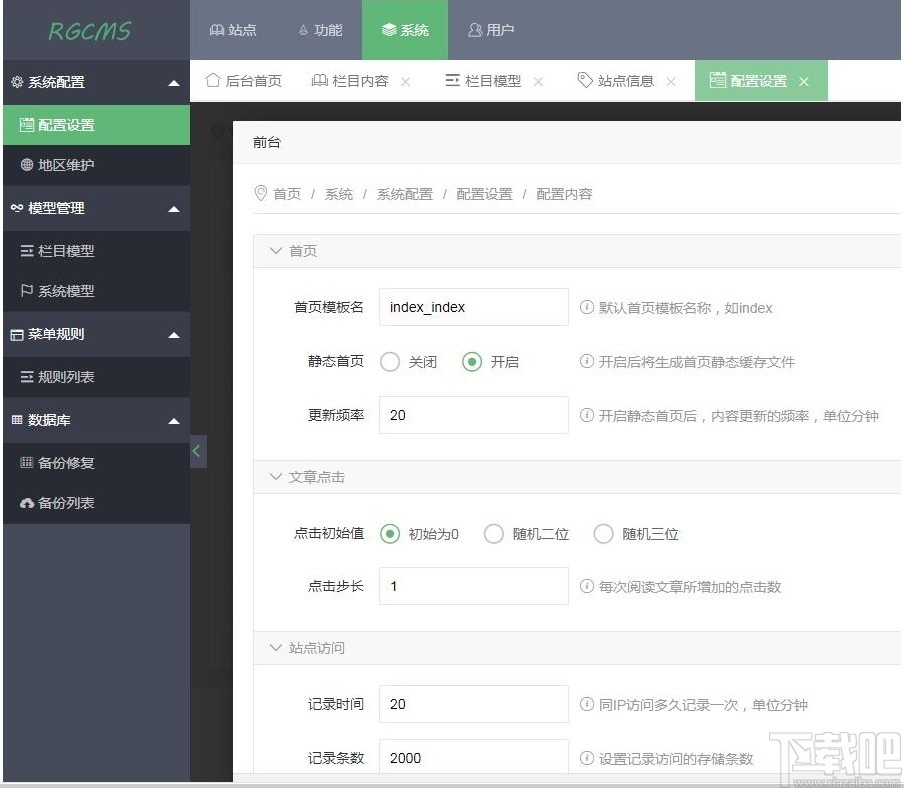Choose 关闭 for 静态首页
The height and width of the screenshot is (788, 904).
pos(390,363)
